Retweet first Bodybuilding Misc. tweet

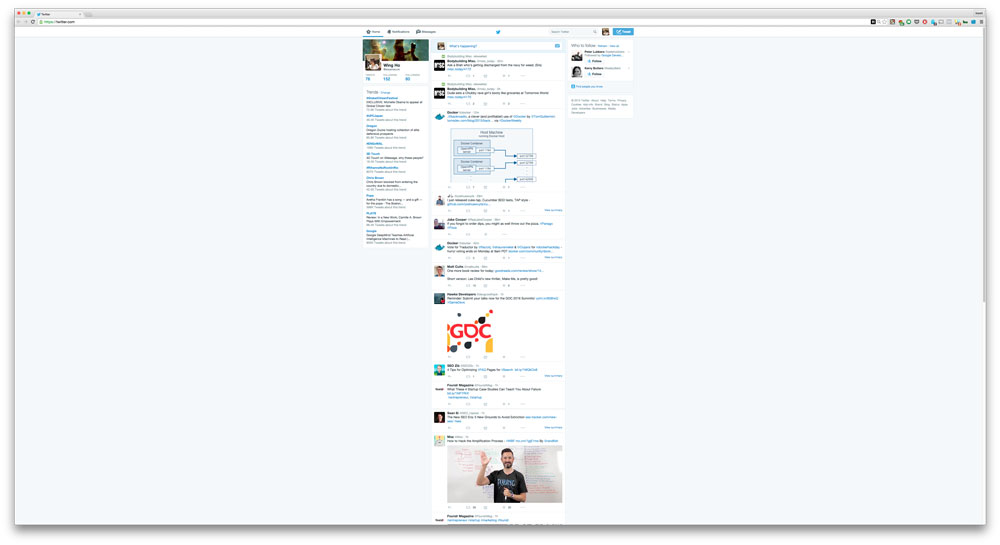pyautogui.click(x=468, y=76)
